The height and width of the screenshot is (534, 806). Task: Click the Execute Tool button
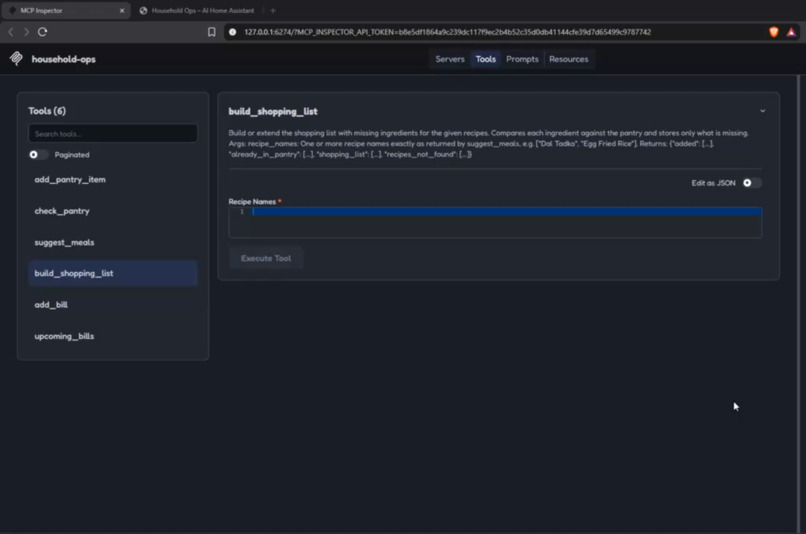(266, 259)
